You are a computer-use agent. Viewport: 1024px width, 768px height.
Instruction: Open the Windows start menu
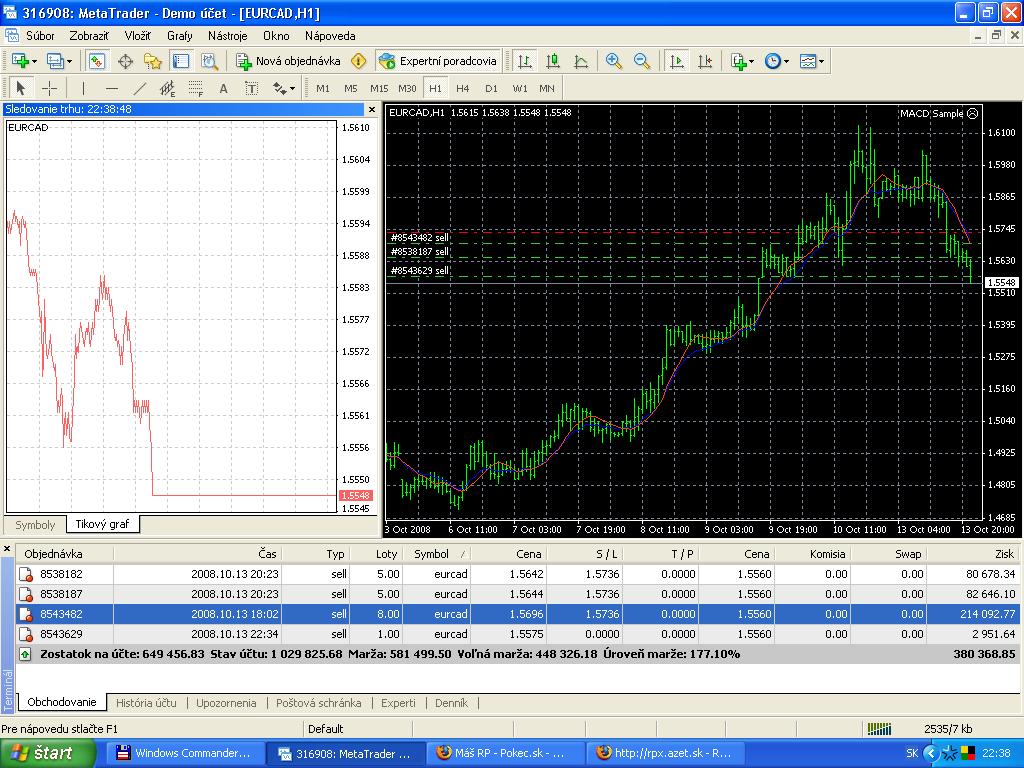click(x=41, y=753)
